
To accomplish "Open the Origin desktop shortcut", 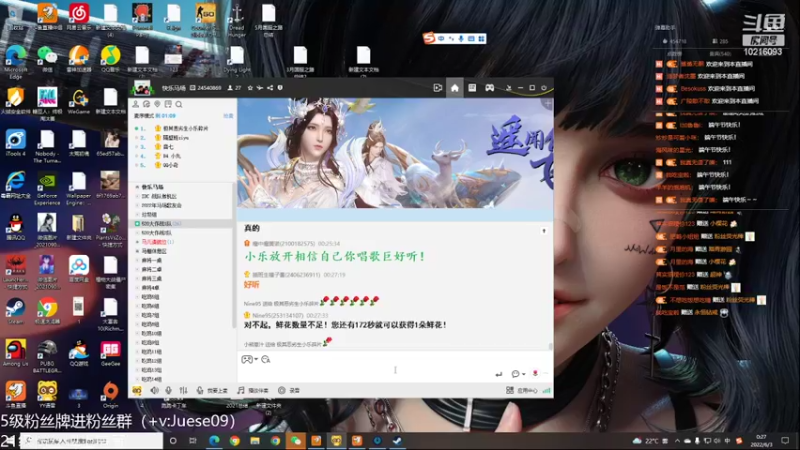I will pyautogui.click(x=110, y=395).
